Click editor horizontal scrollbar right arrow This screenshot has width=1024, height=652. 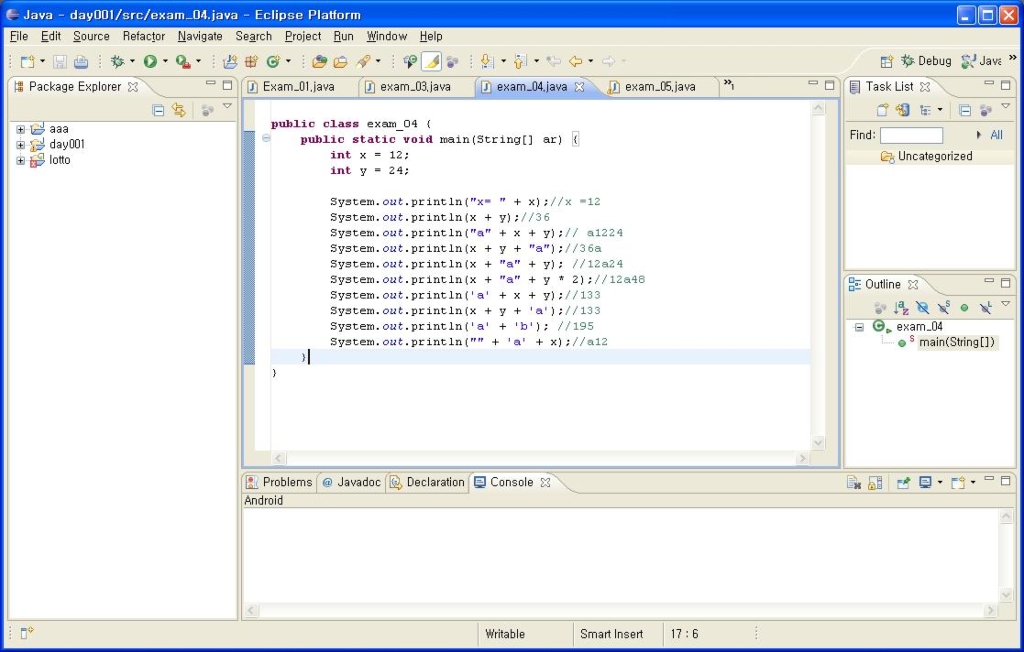pos(803,459)
